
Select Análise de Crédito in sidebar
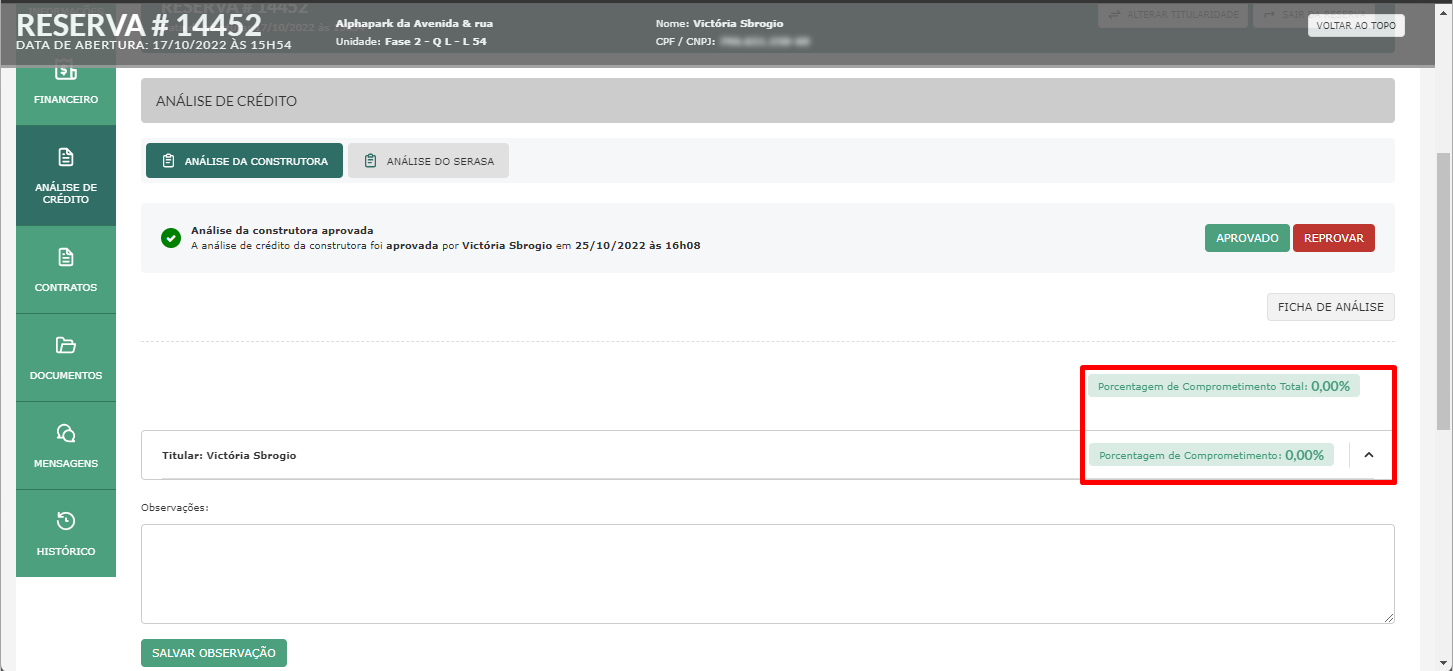66,175
